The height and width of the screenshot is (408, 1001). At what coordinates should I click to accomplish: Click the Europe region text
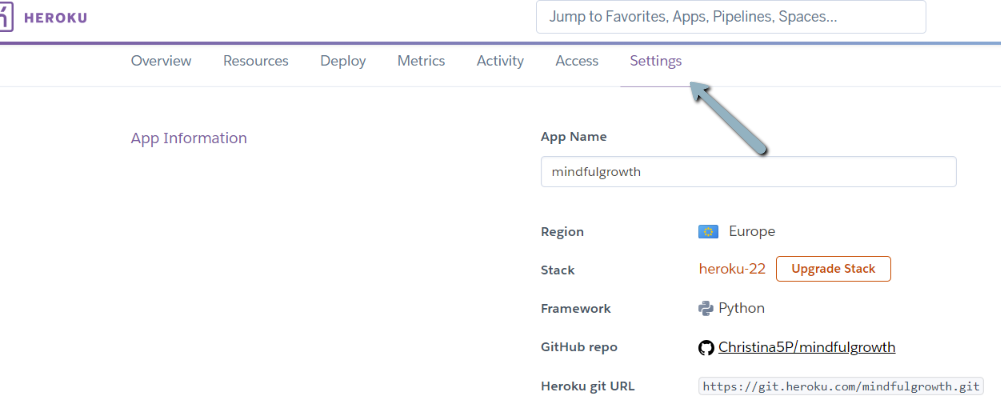[752, 232]
